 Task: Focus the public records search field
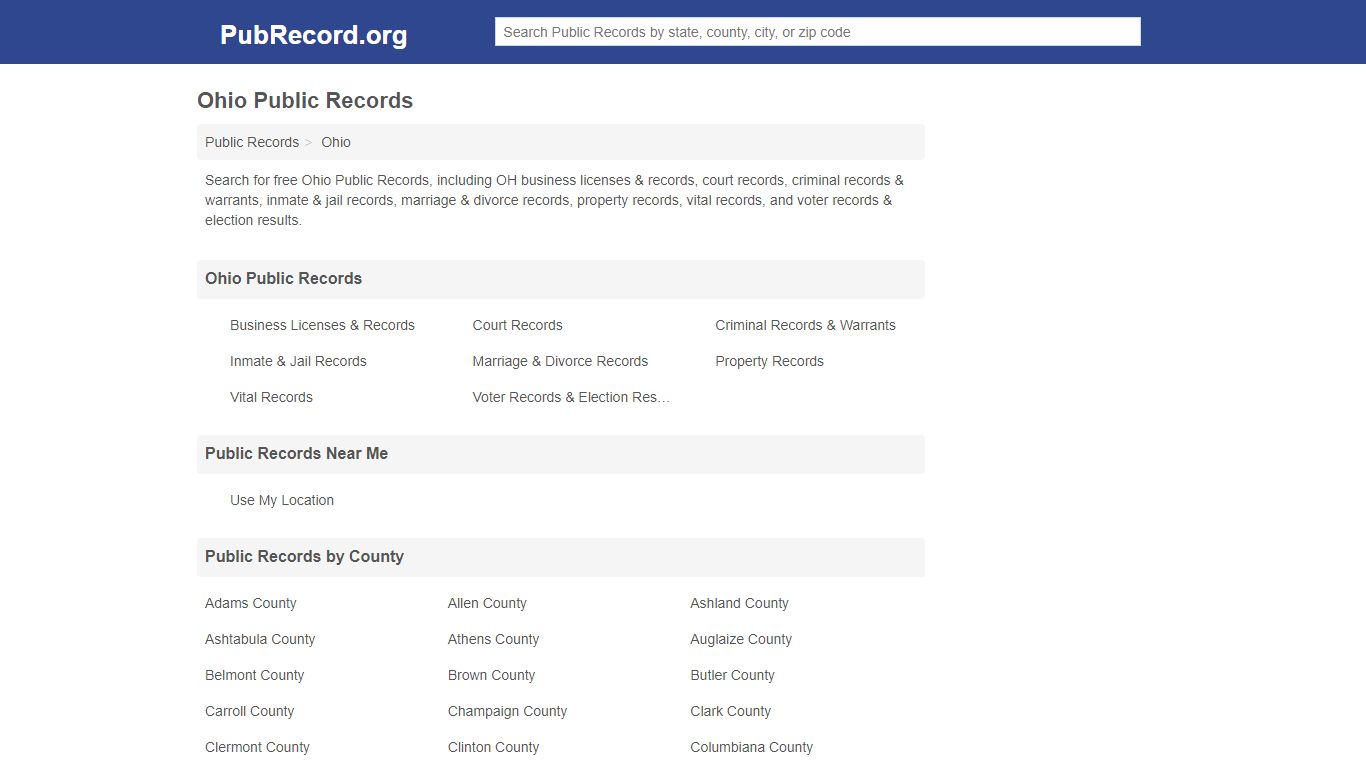point(817,32)
